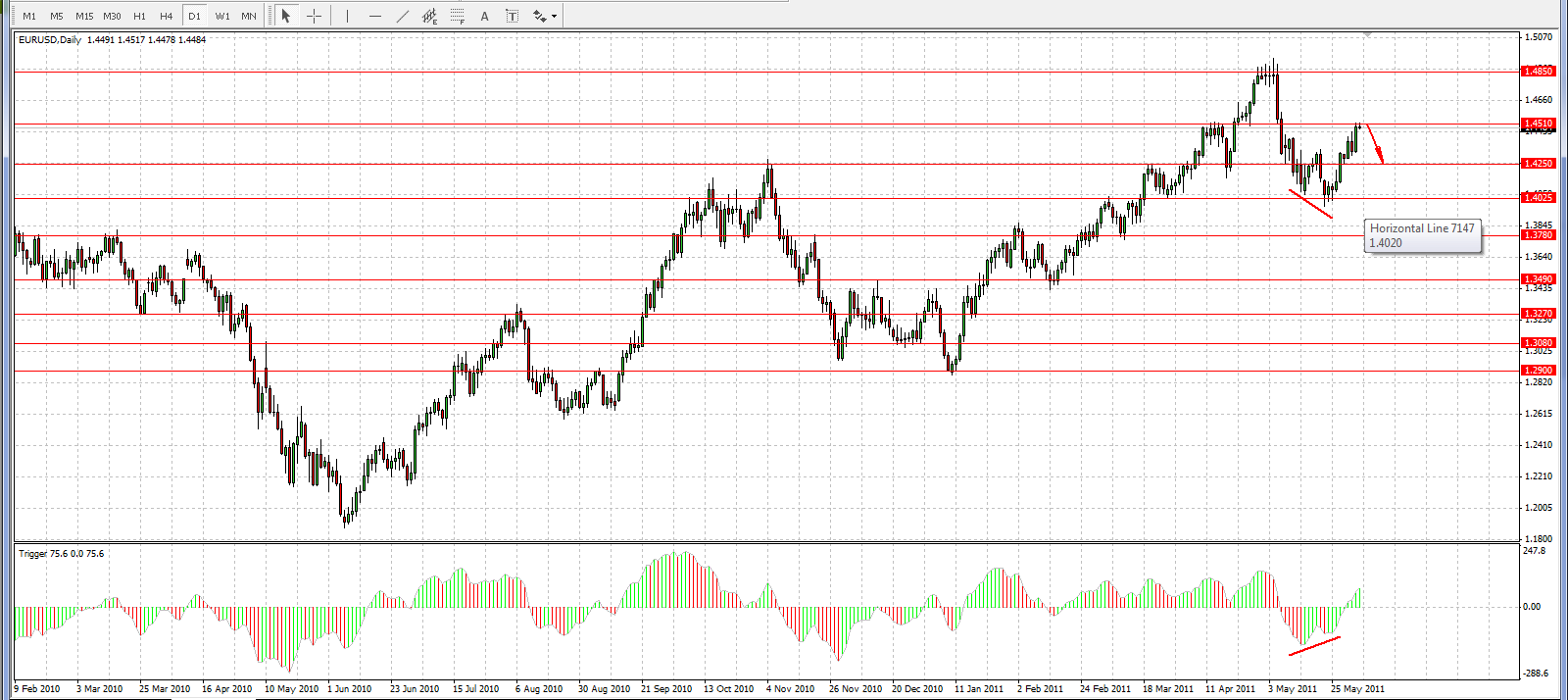
Task: Activate the crosshair tool
Action: pos(314,16)
